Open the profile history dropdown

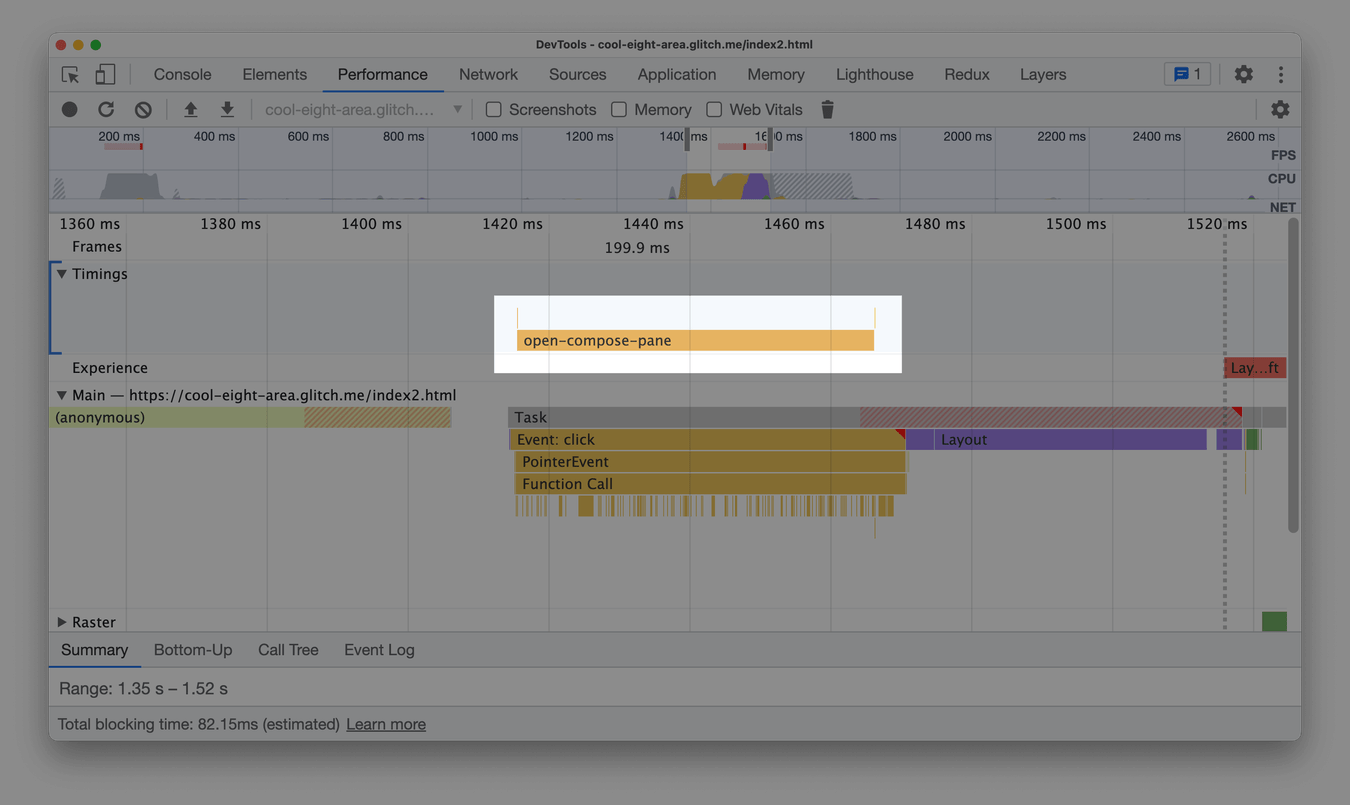(x=457, y=109)
